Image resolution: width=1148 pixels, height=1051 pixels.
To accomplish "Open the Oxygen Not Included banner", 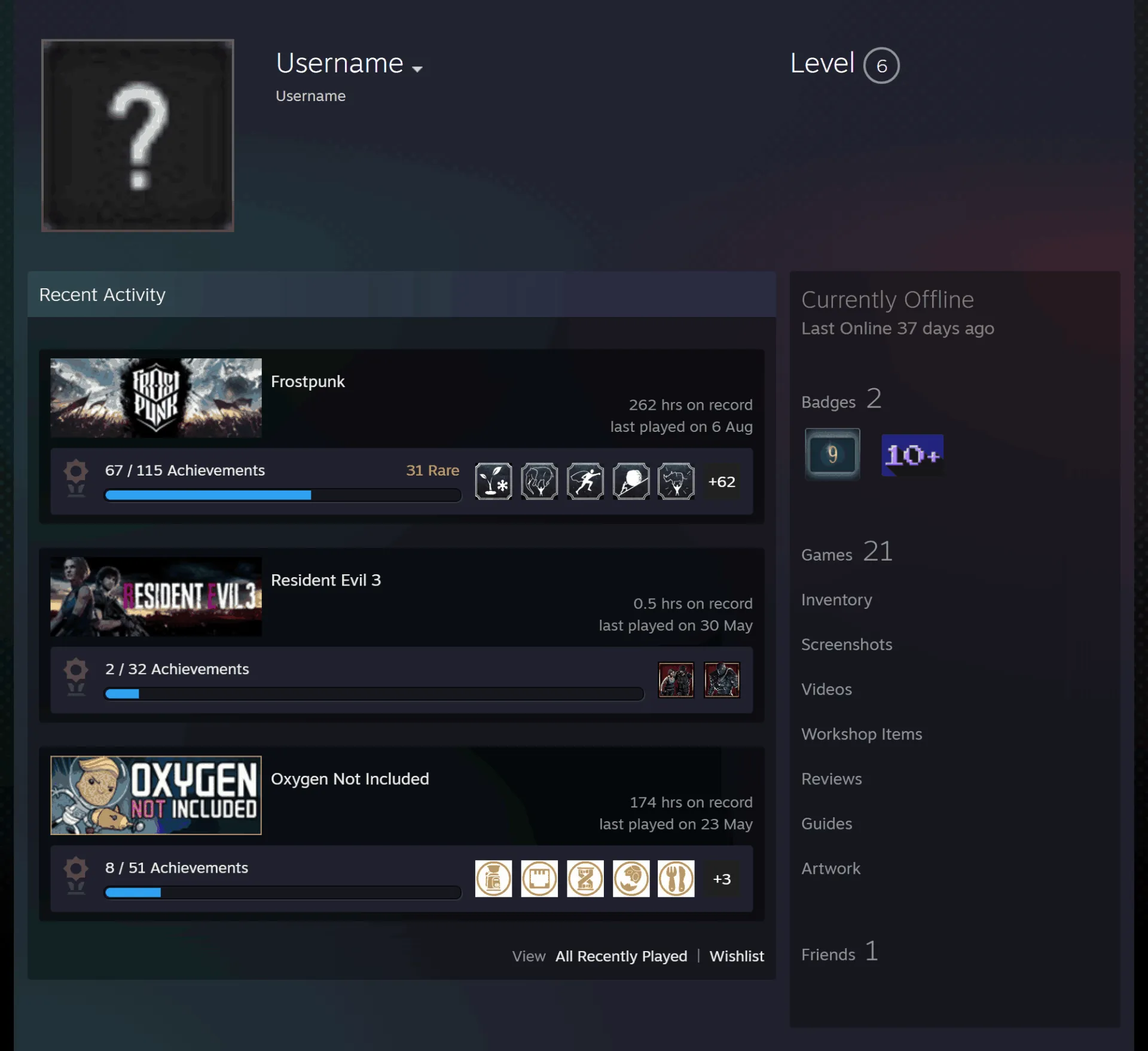I will pos(156,795).
